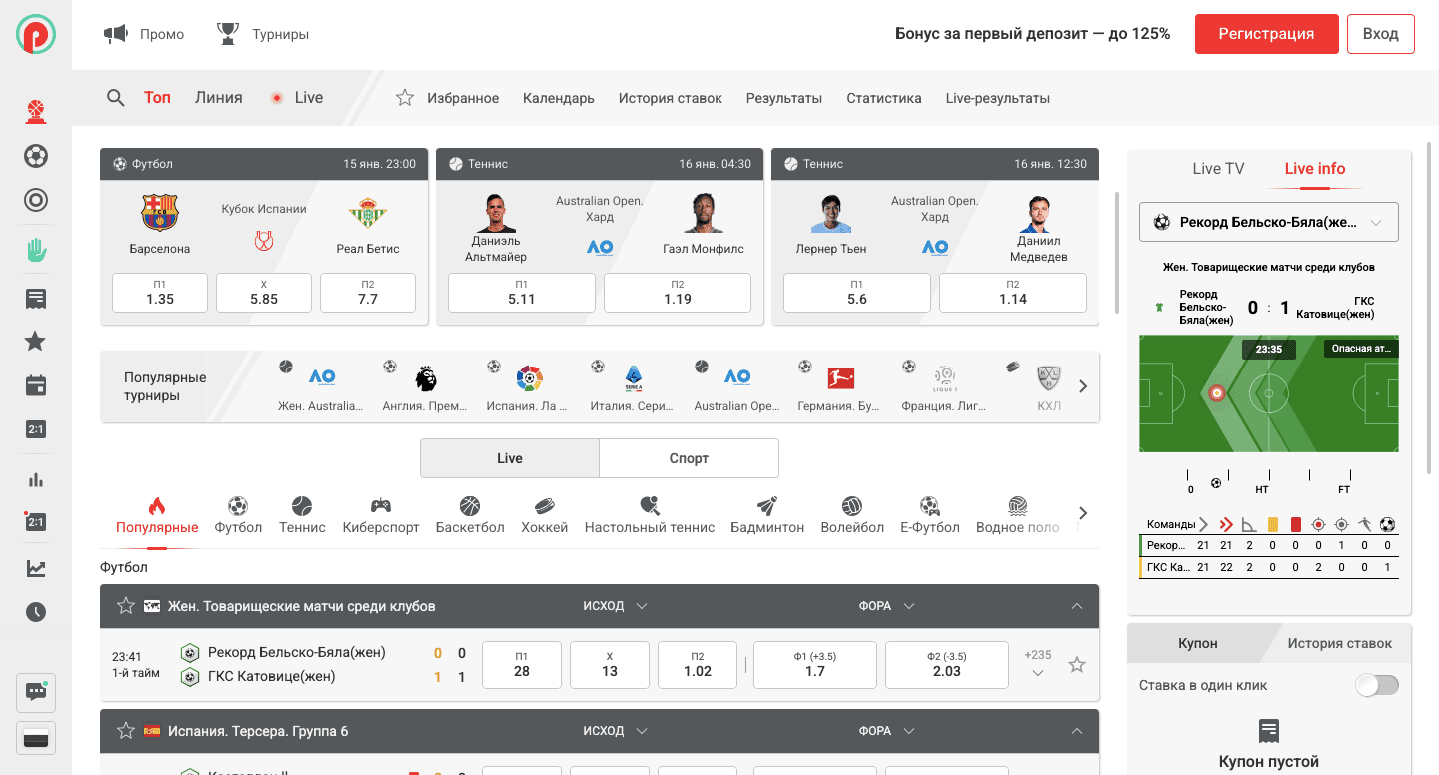Screen dimensions: 1439x775
Task: Collapse the Жен. Товарищеские матчи section
Action: [x=1076, y=606]
